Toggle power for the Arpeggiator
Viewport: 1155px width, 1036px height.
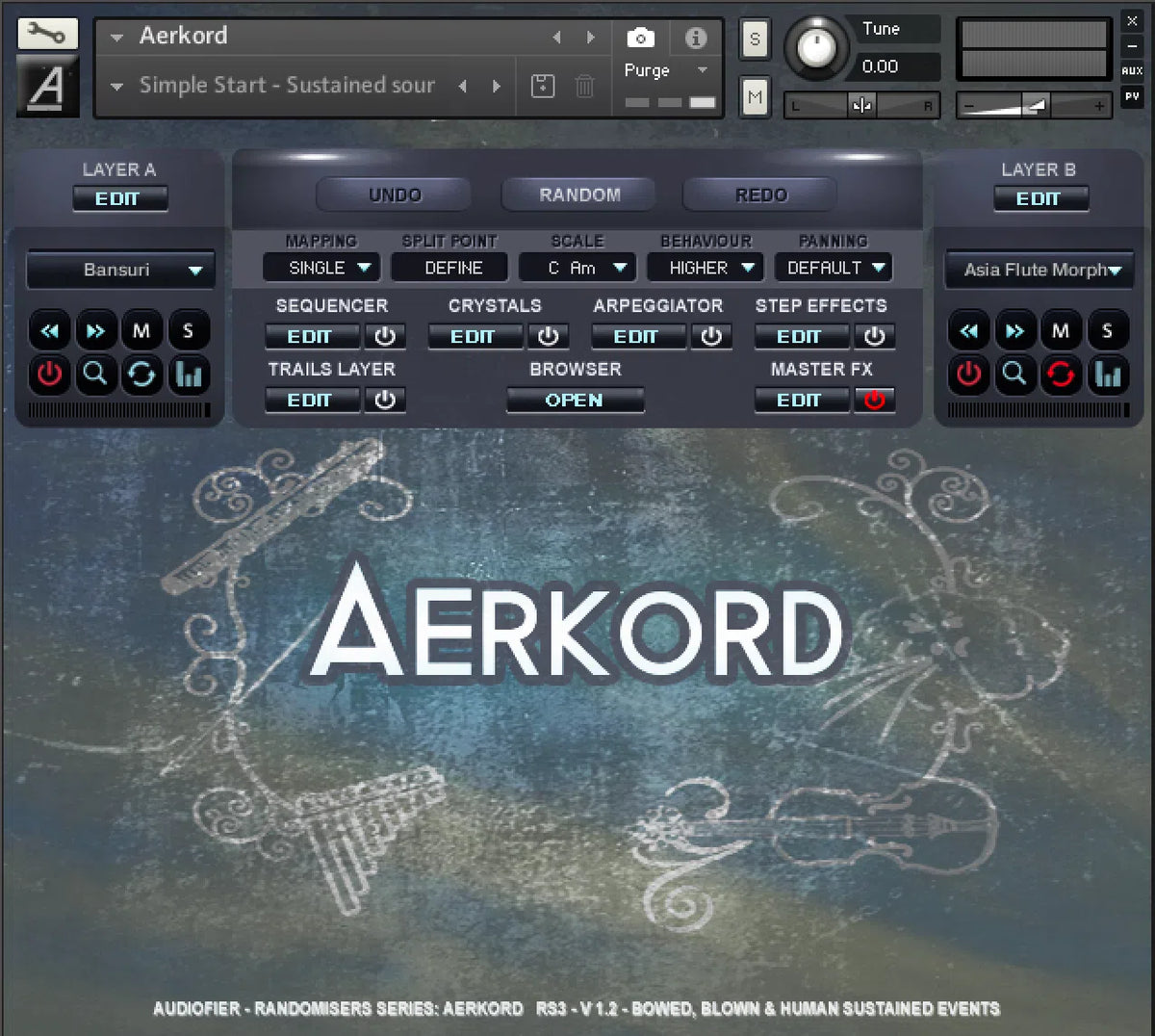712,336
